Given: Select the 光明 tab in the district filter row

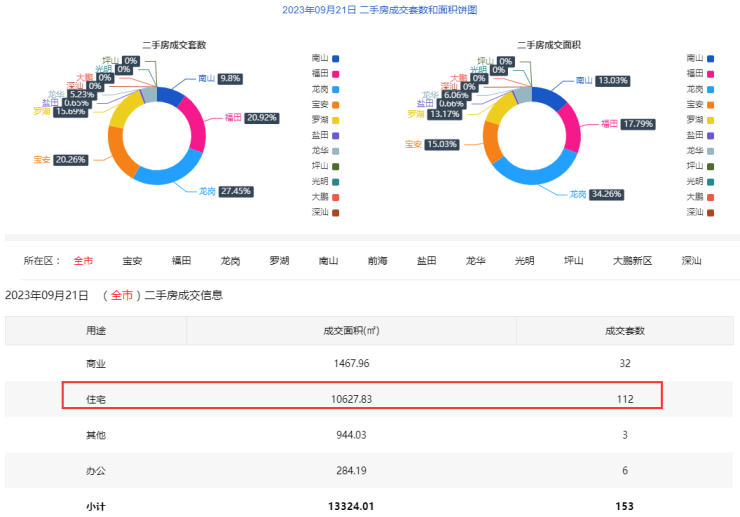Looking at the screenshot, I should coord(524,261).
